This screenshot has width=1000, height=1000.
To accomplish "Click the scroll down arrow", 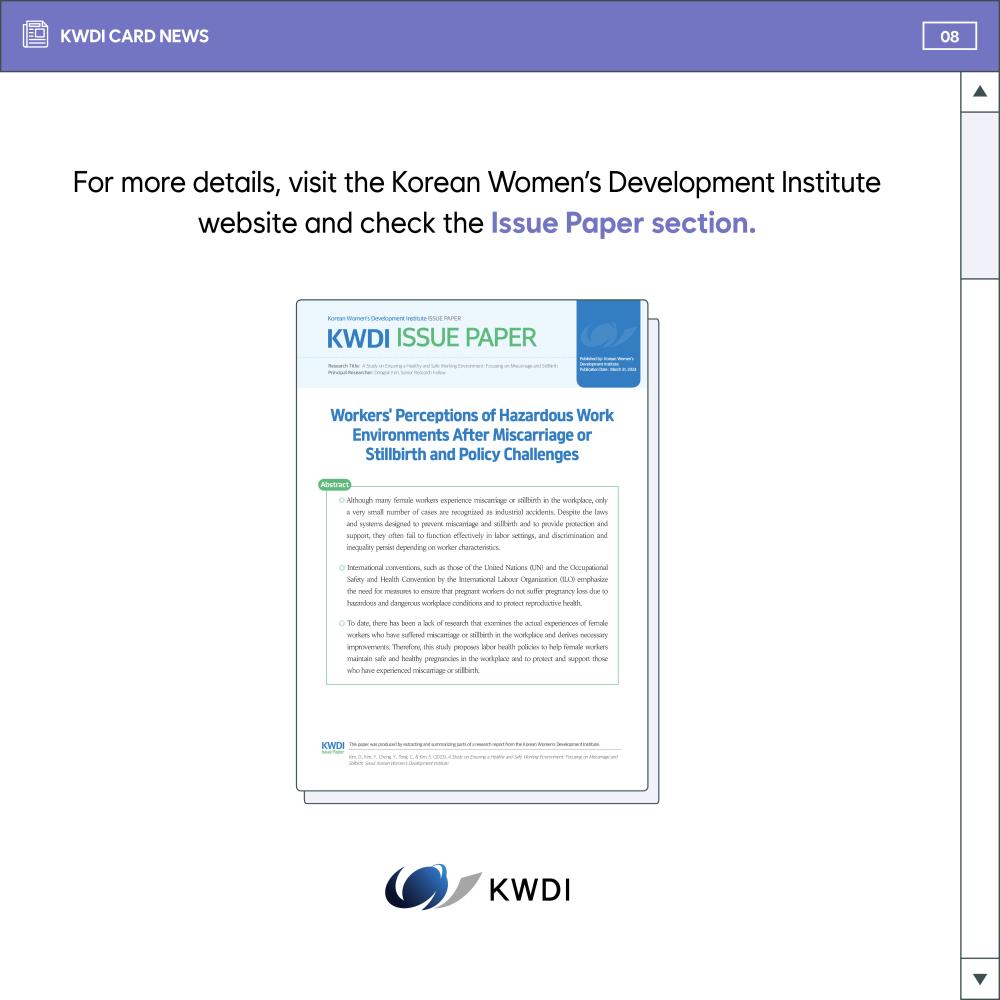I will (x=980, y=978).
